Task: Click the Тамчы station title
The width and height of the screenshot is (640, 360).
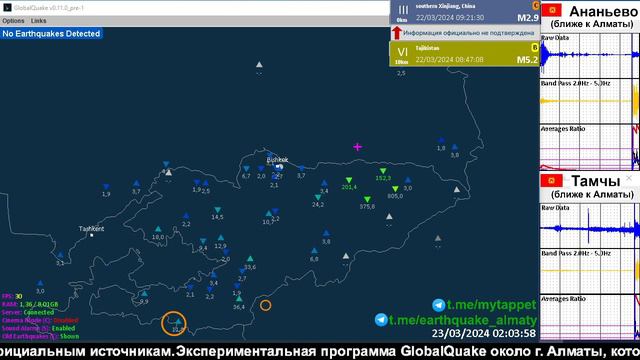Action: tap(596, 181)
